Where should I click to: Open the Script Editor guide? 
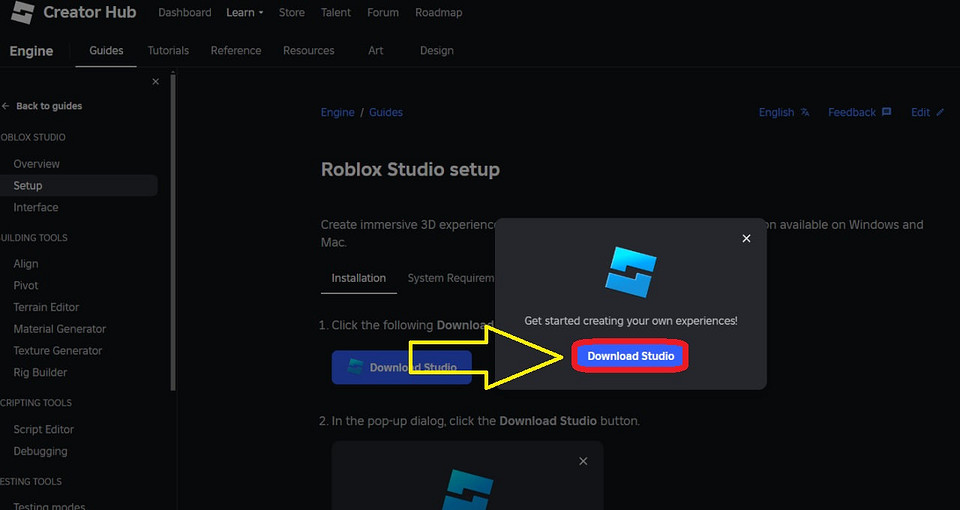[x=44, y=430]
